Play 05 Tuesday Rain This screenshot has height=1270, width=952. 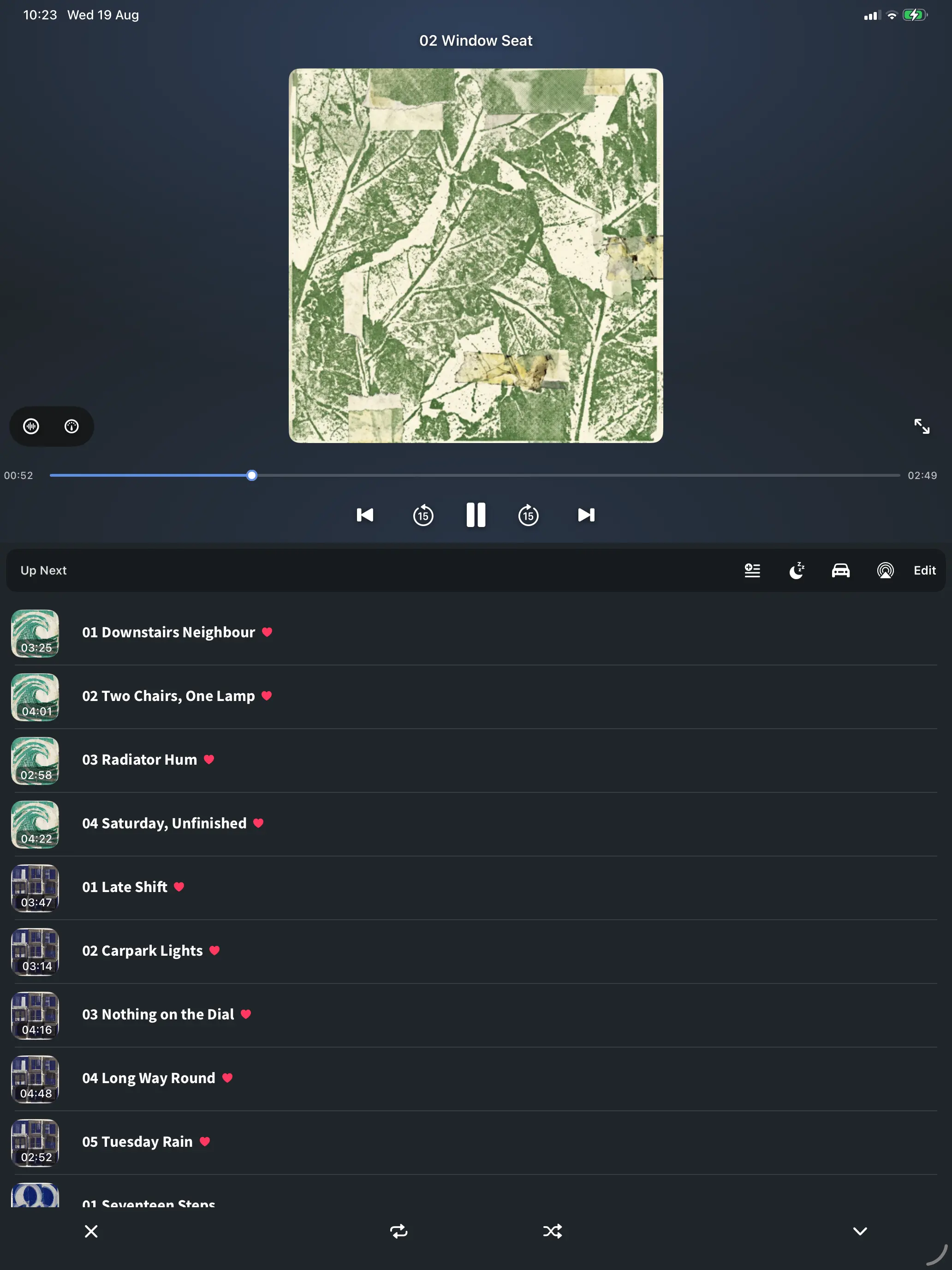pos(476,1143)
